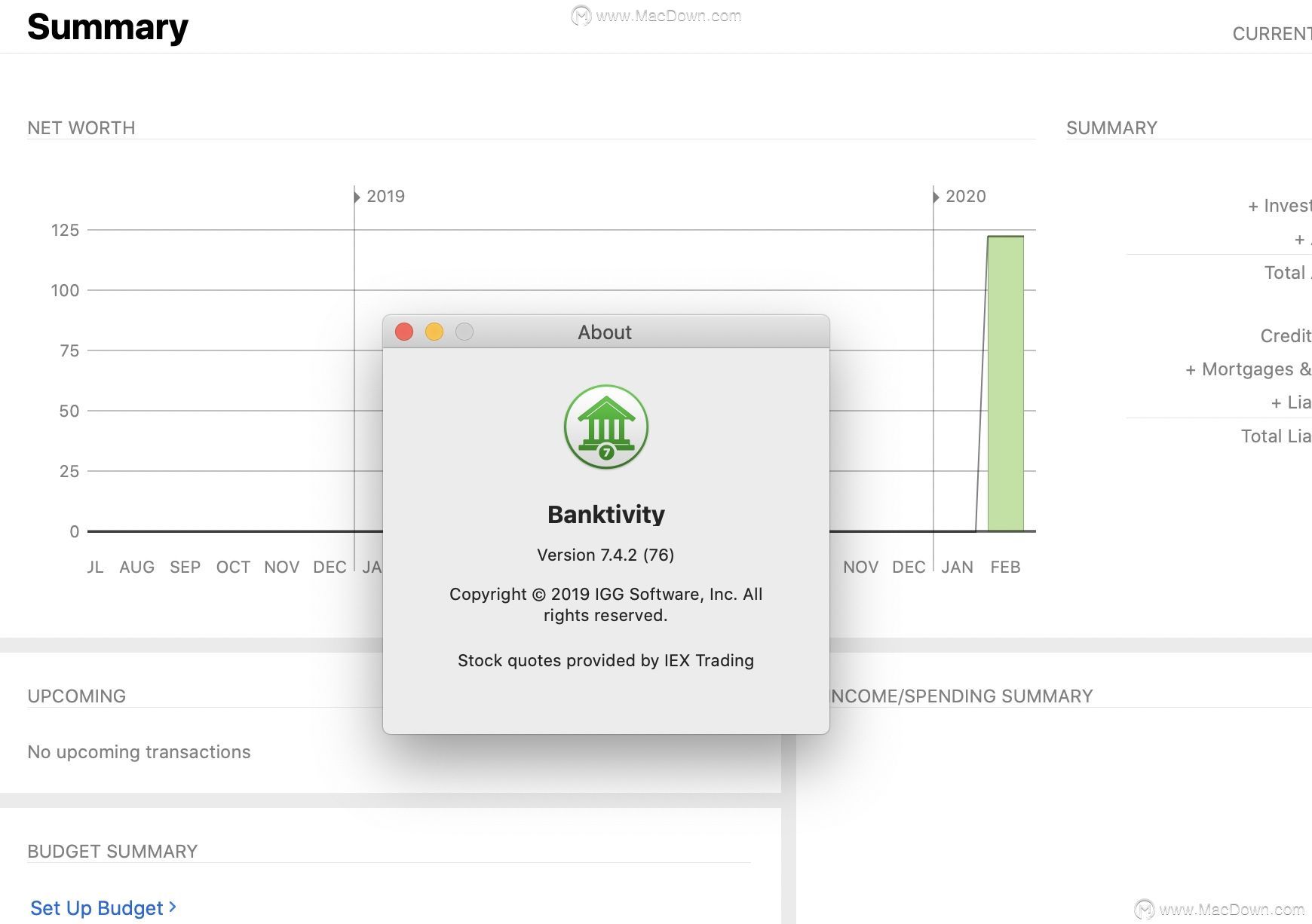Click the Banktivity name in About window

(606, 515)
